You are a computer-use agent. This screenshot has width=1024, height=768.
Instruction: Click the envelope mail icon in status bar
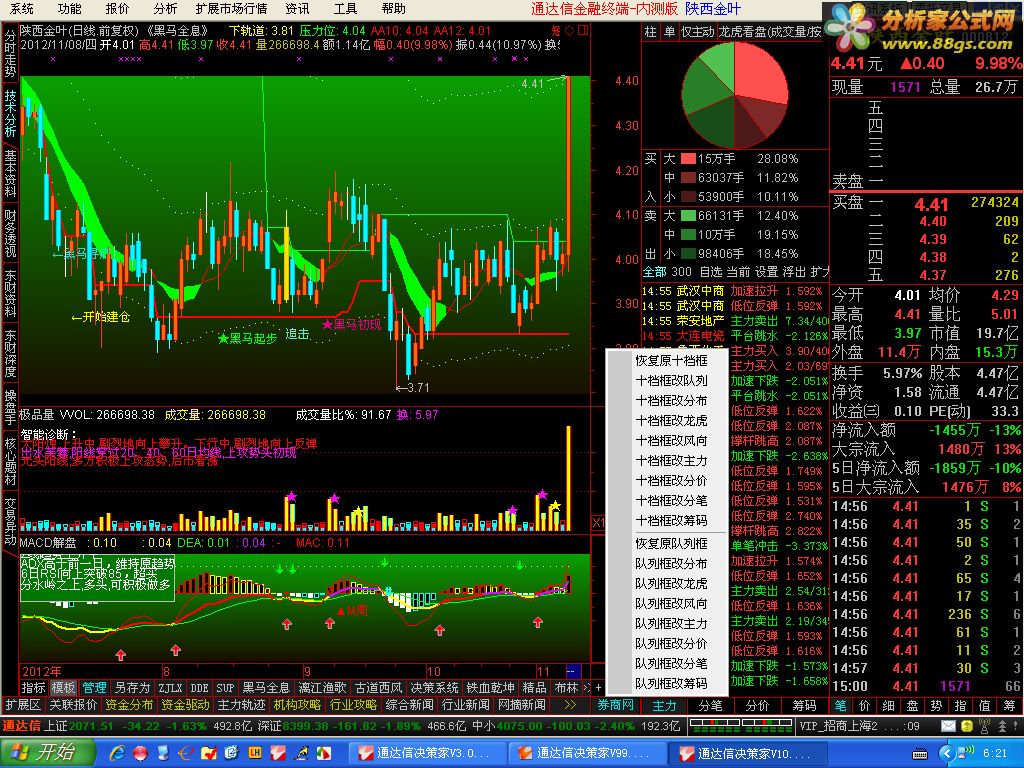coord(948,726)
